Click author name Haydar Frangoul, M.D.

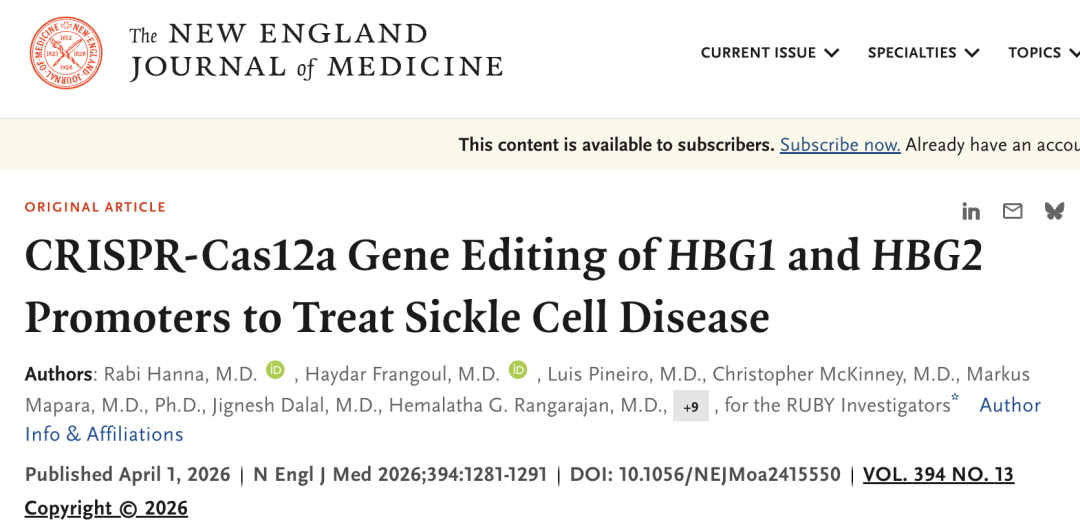(x=402, y=374)
